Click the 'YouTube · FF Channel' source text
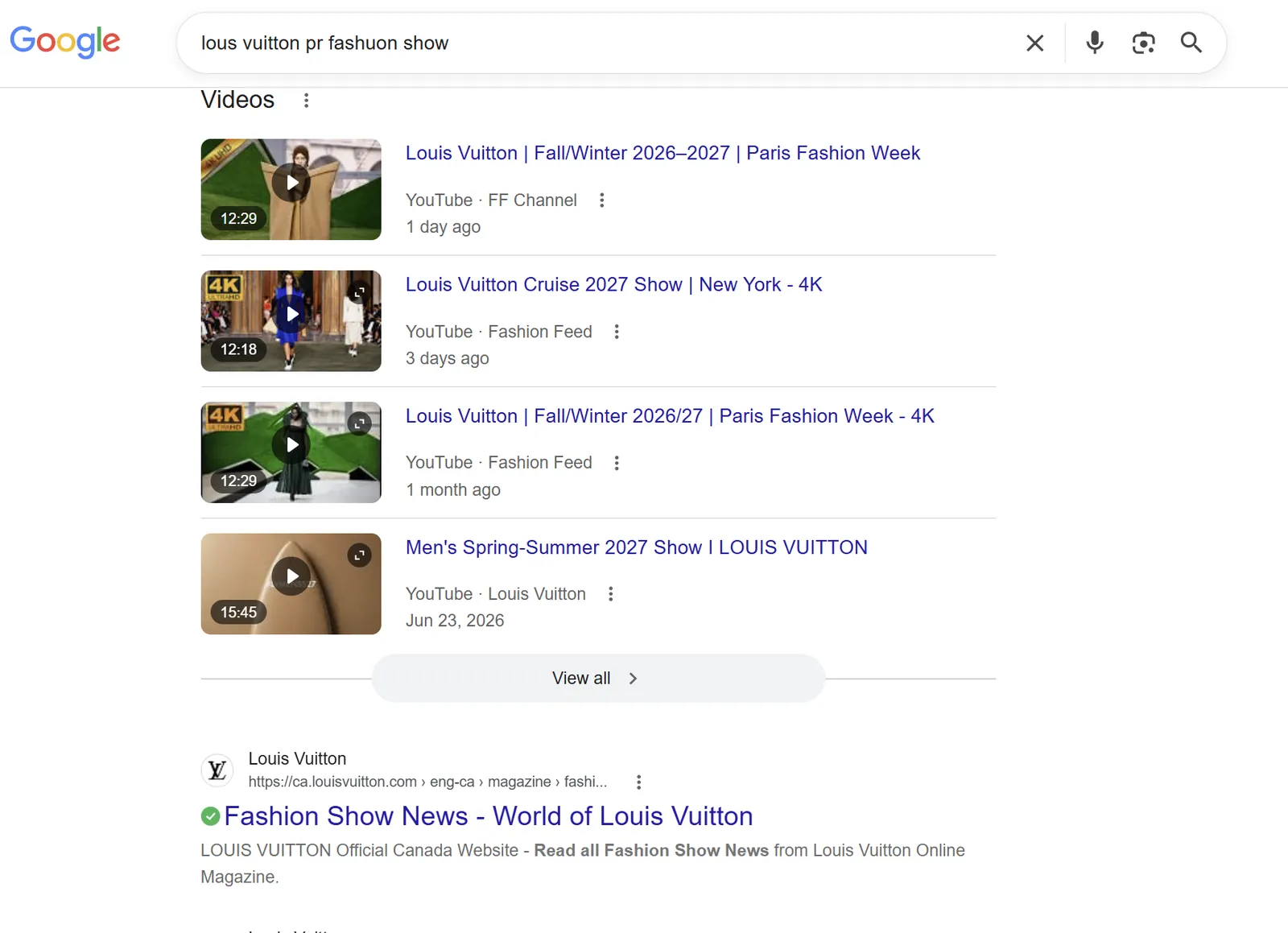Viewport: 1288px width, 933px height. [x=491, y=200]
